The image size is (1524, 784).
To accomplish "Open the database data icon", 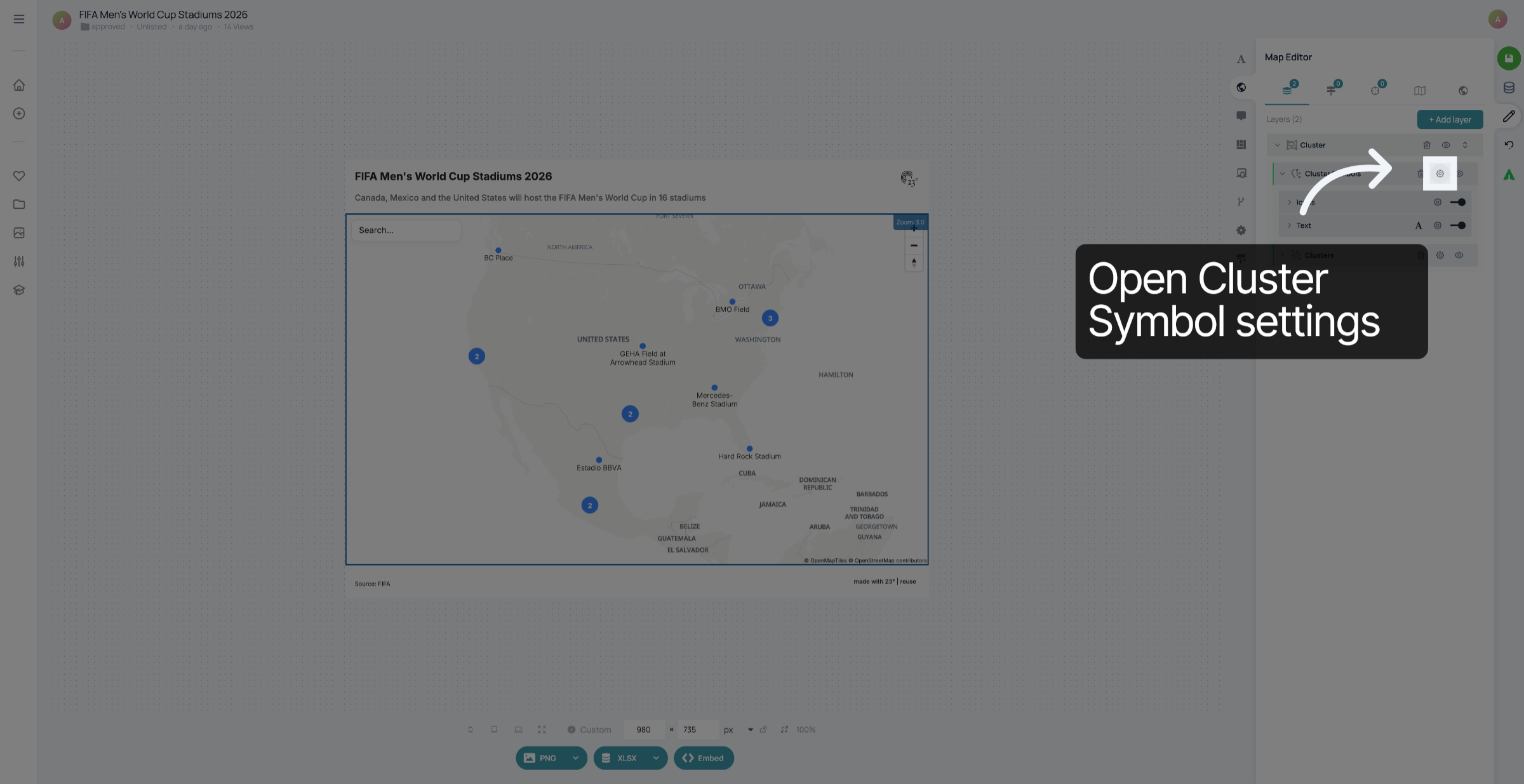I will point(1509,88).
